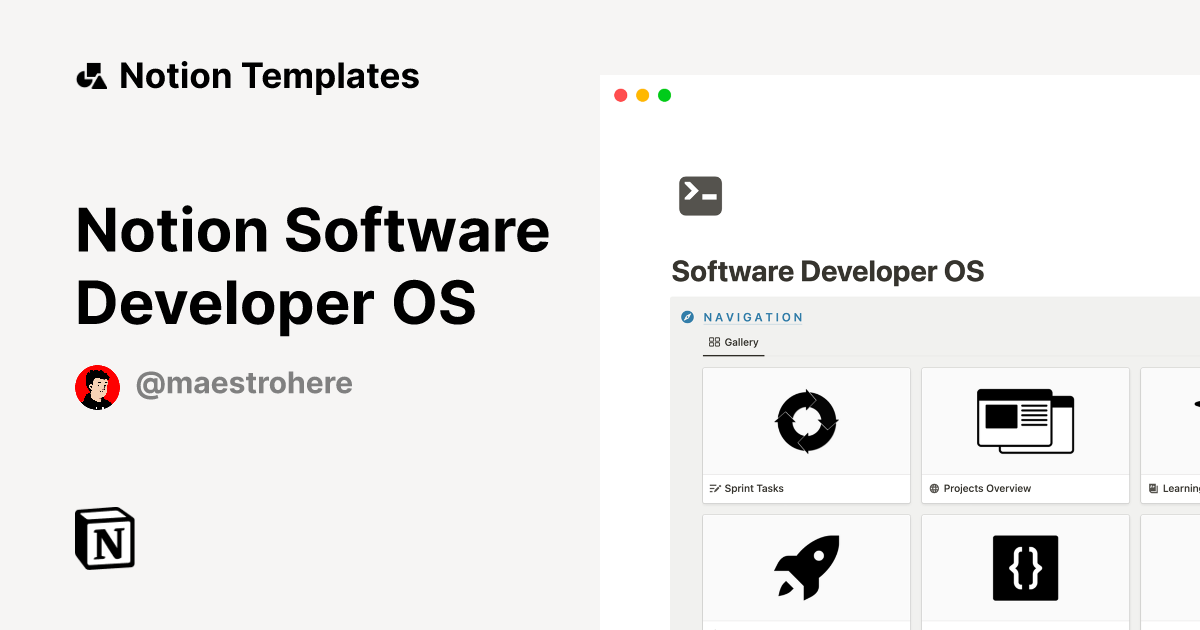This screenshot has width=1200, height=630.
Task: Click the book icon beside Learning
Action: tap(1152, 488)
